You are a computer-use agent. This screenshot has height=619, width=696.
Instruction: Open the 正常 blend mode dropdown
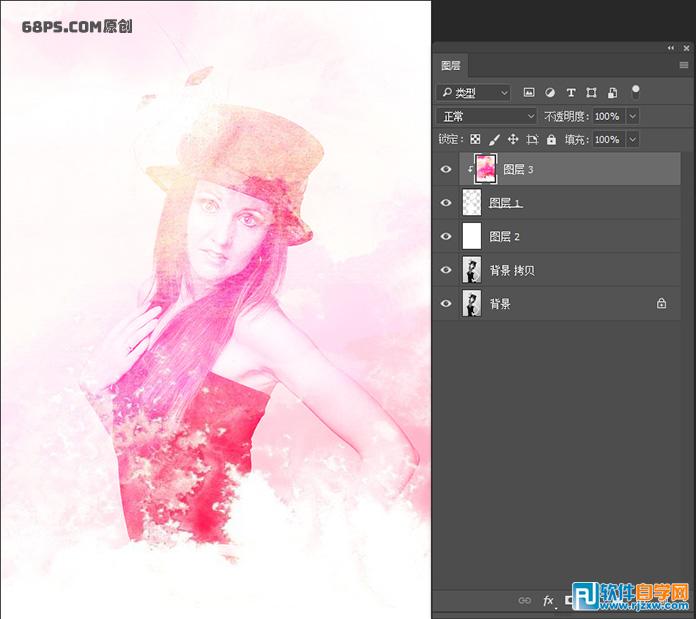click(487, 116)
